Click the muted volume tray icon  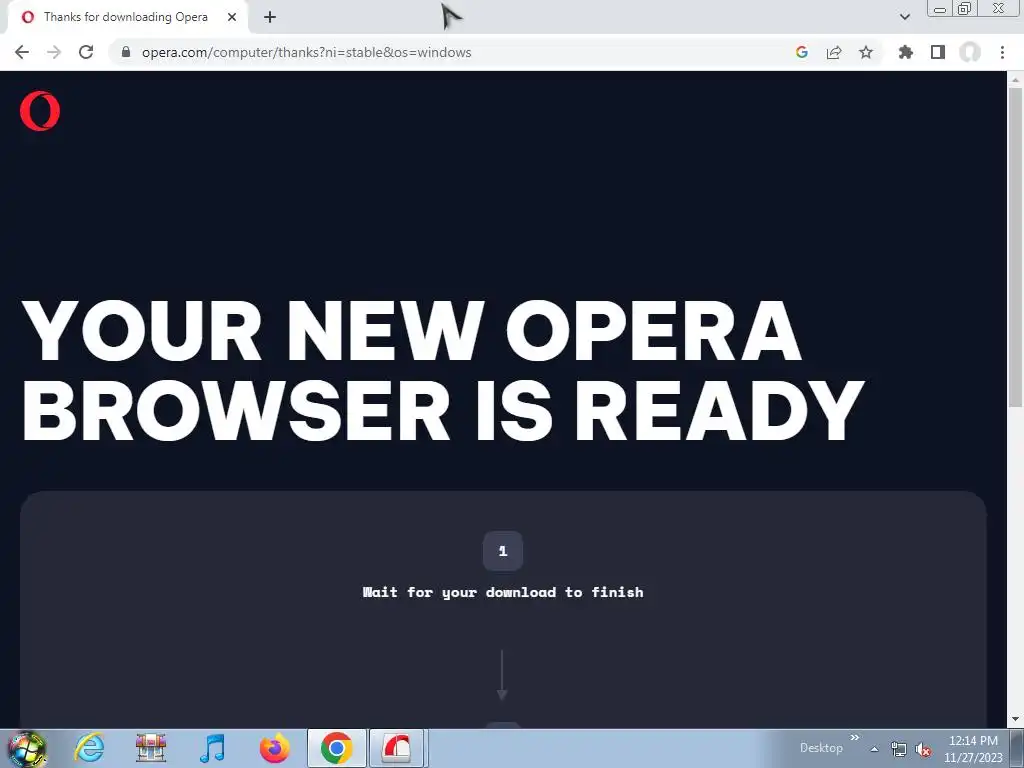[x=923, y=749]
